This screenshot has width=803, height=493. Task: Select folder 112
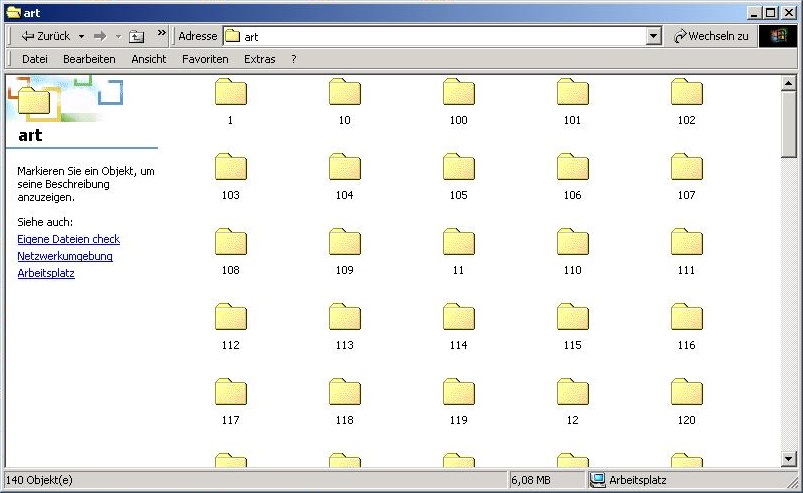point(230,327)
